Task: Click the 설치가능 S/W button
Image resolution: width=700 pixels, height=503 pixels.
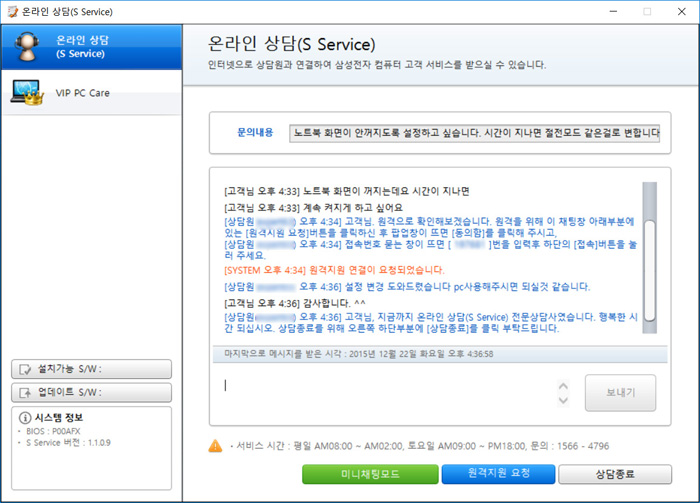Action: (x=92, y=369)
